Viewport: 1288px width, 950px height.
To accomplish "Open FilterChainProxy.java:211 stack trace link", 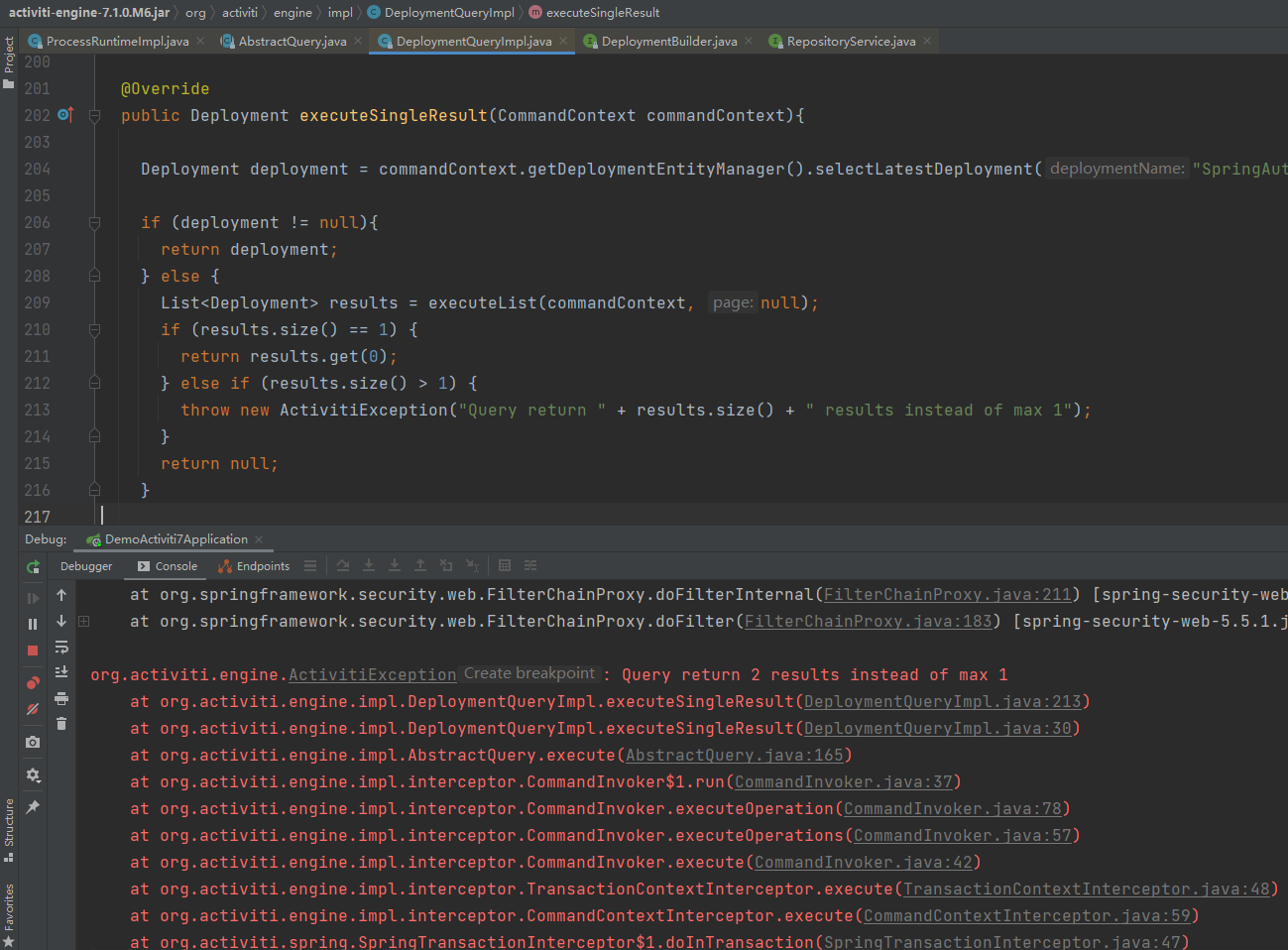I will tap(947, 595).
